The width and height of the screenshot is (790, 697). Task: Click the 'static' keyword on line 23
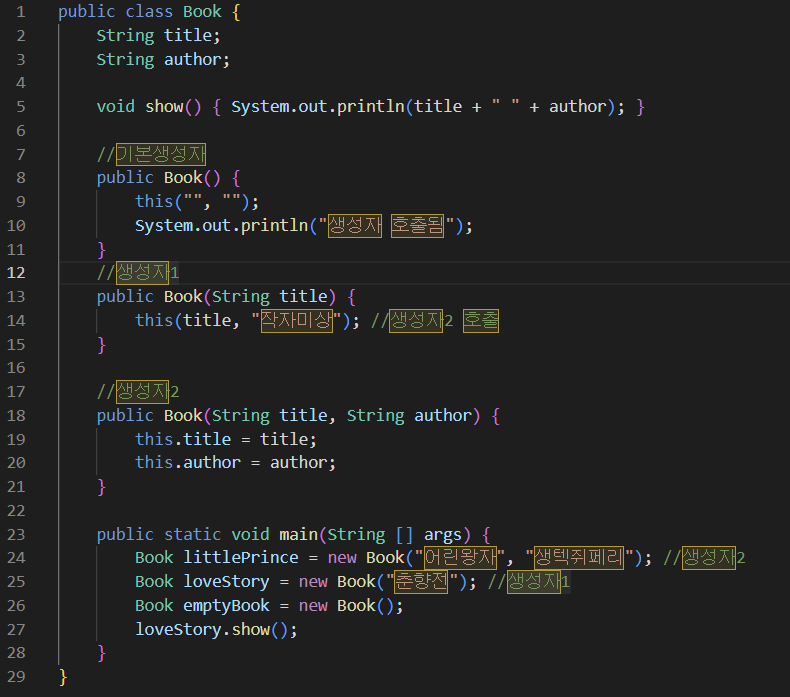(x=192, y=534)
